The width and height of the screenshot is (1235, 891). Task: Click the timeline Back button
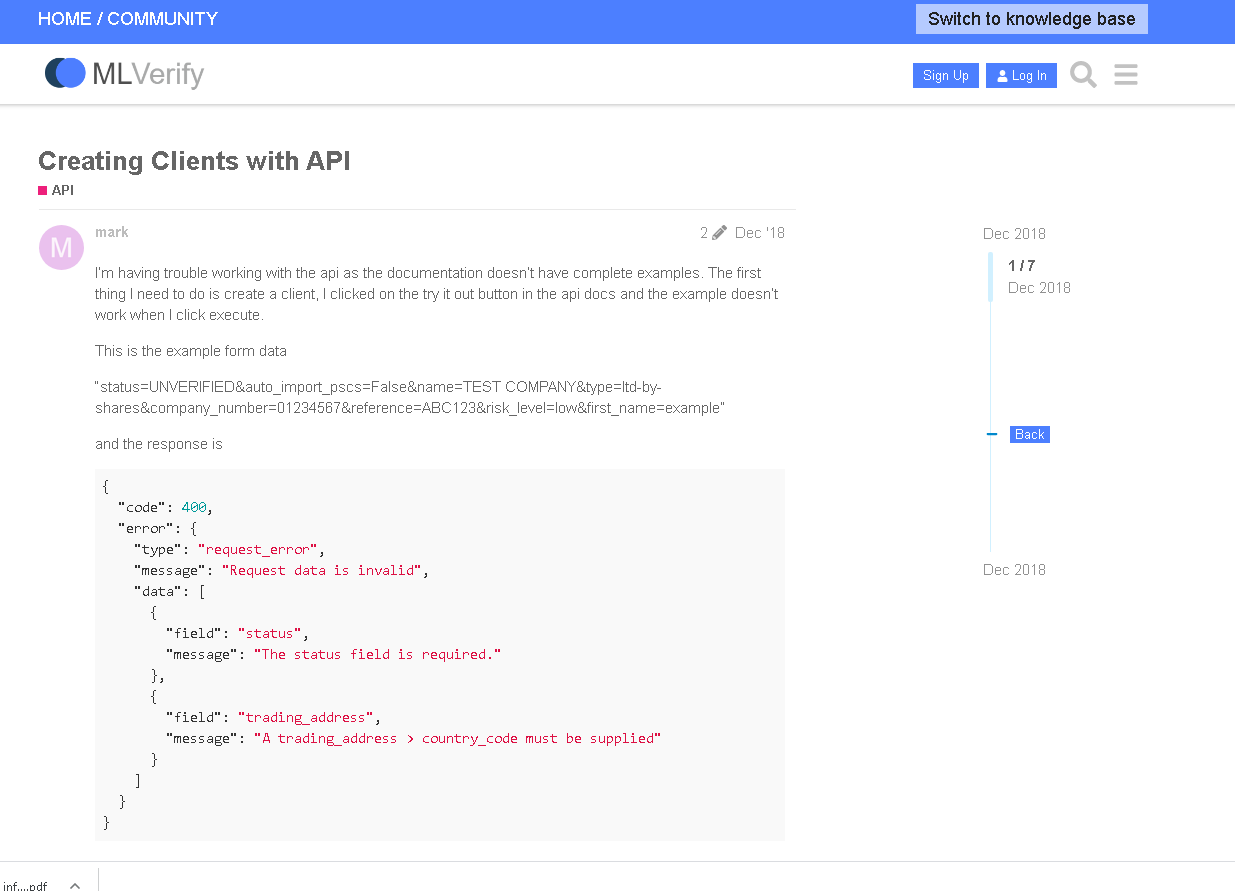point(1029,434)
